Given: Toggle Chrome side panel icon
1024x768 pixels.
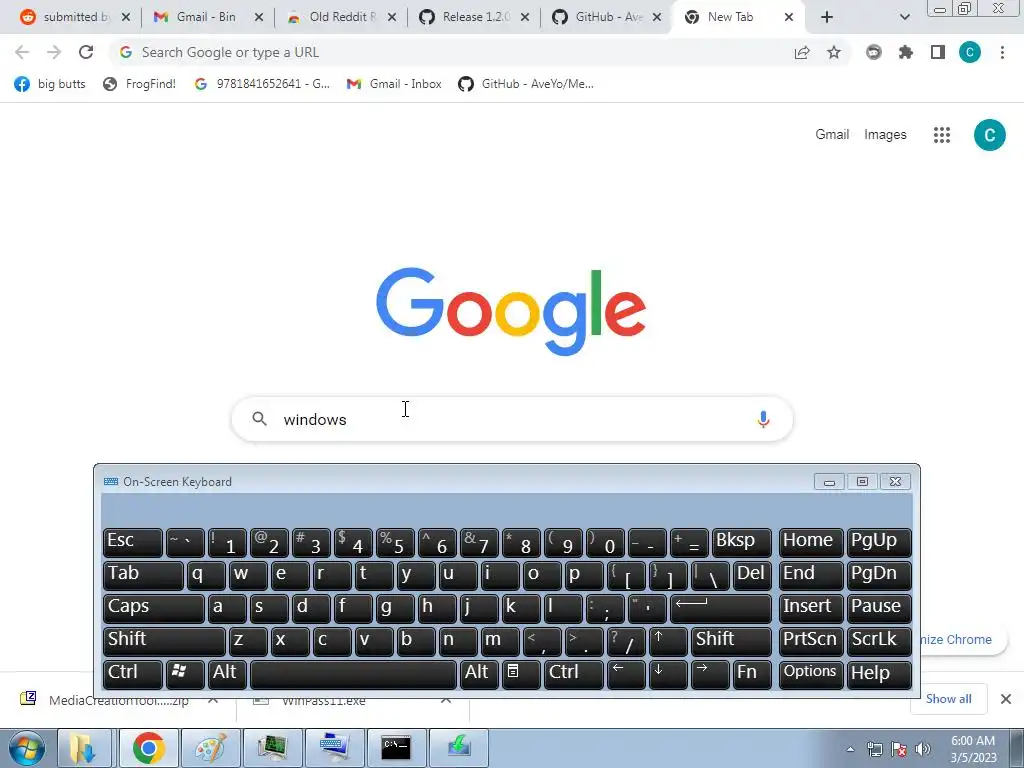Looking at the screenshot, I should pyautogui.click(x=938, y=52).
